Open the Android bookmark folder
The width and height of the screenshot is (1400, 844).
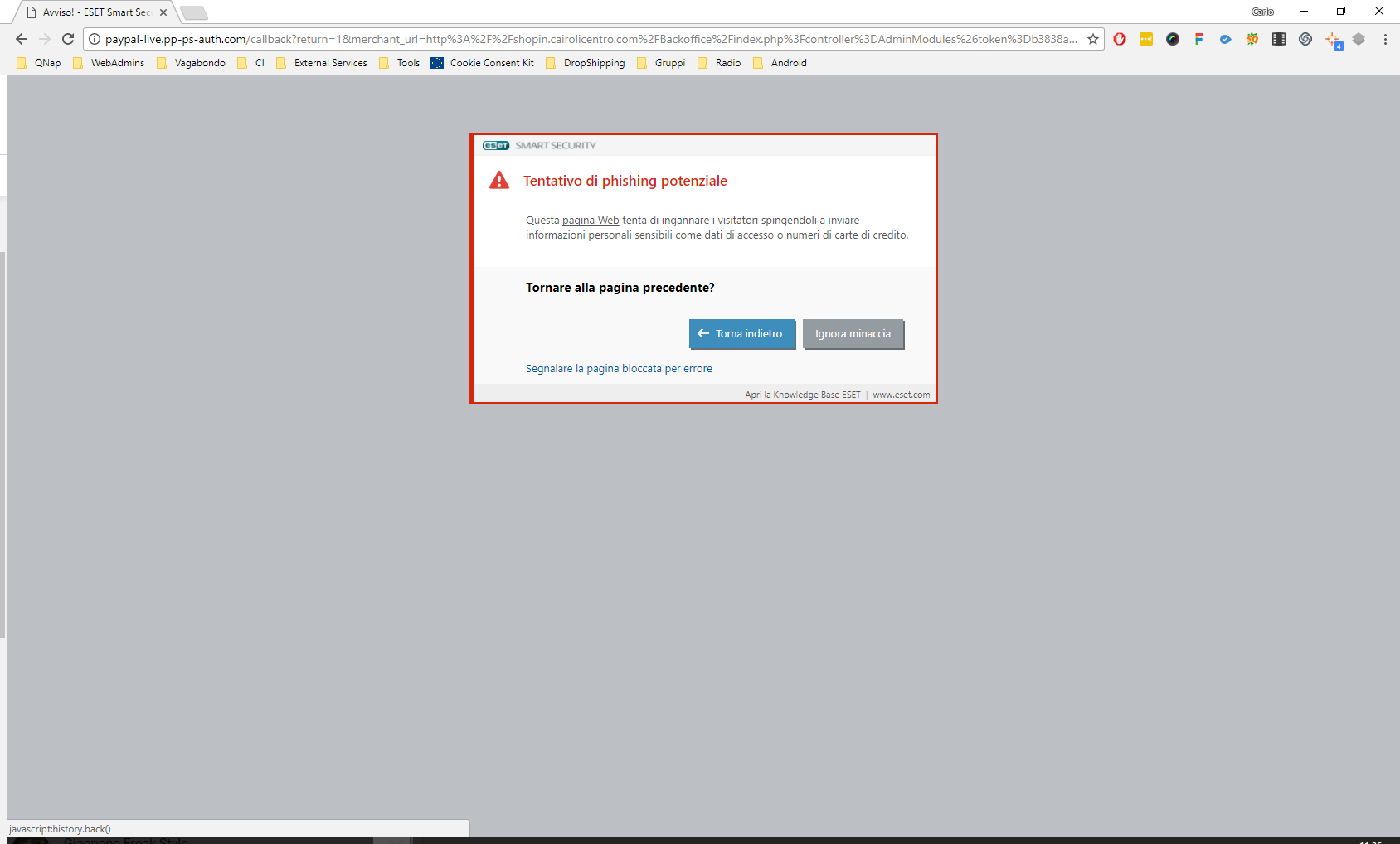coord(780,63)
